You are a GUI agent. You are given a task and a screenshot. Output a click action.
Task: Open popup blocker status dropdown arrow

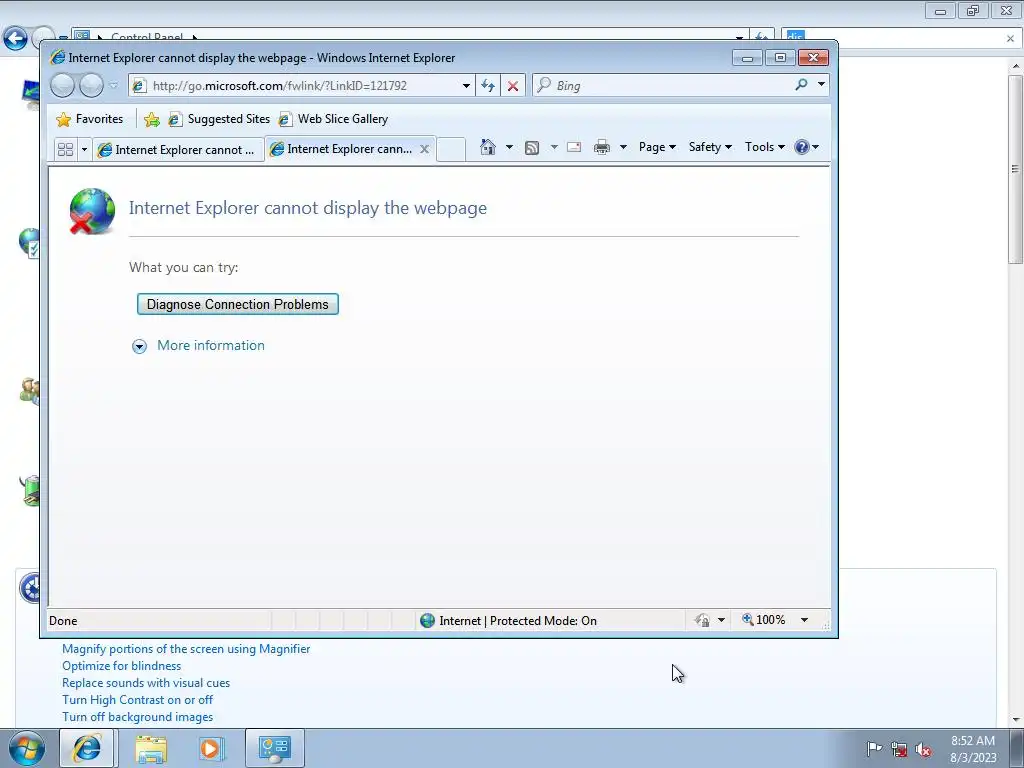point(721,620)
